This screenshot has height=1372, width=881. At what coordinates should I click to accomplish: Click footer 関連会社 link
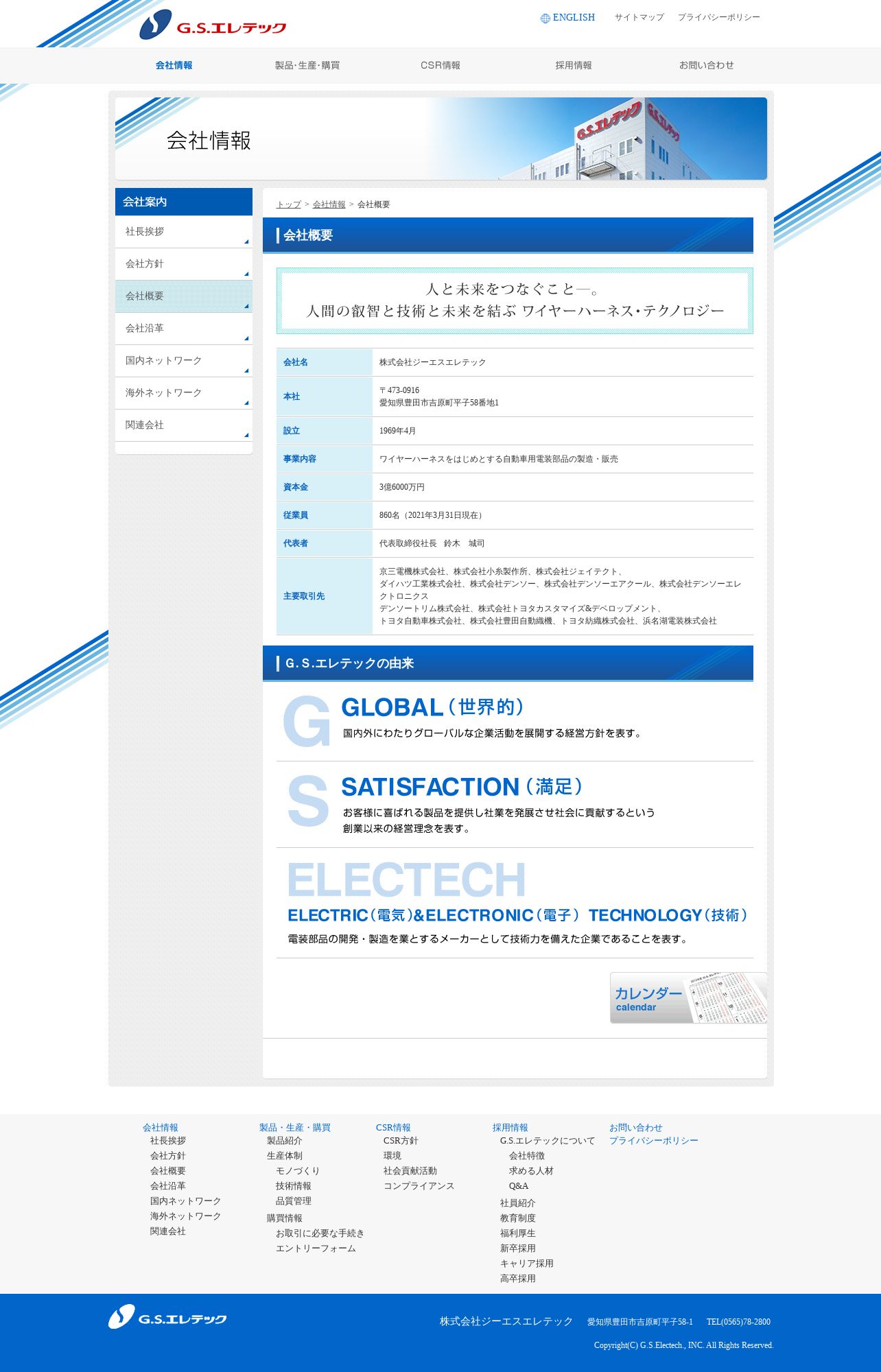pyautogui.click(x=168, y=1231)
